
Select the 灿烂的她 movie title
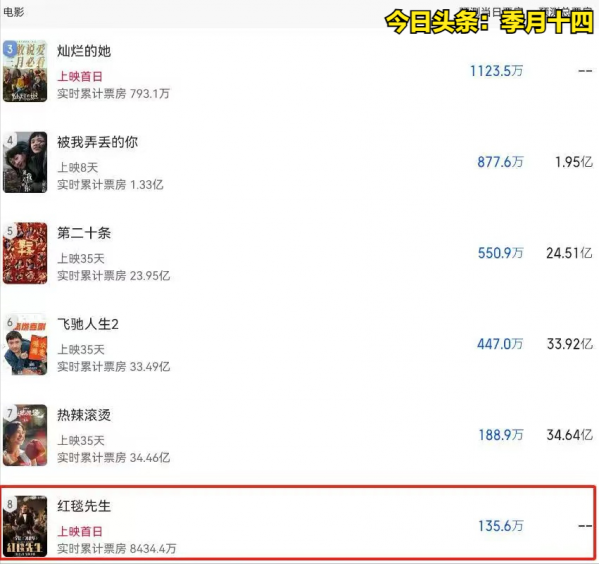click(84, 51)
